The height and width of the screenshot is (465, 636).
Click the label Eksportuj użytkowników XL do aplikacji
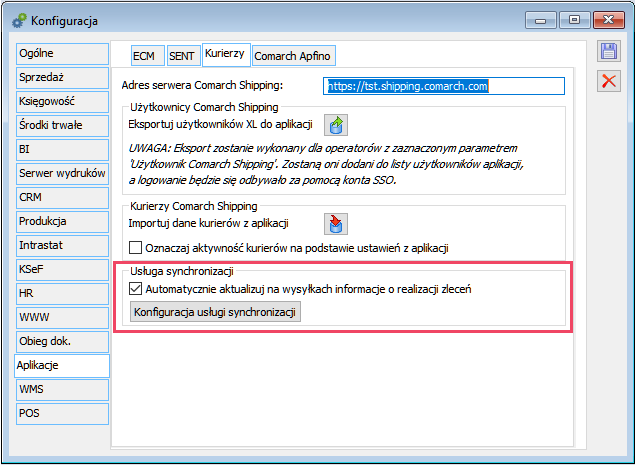220,124
